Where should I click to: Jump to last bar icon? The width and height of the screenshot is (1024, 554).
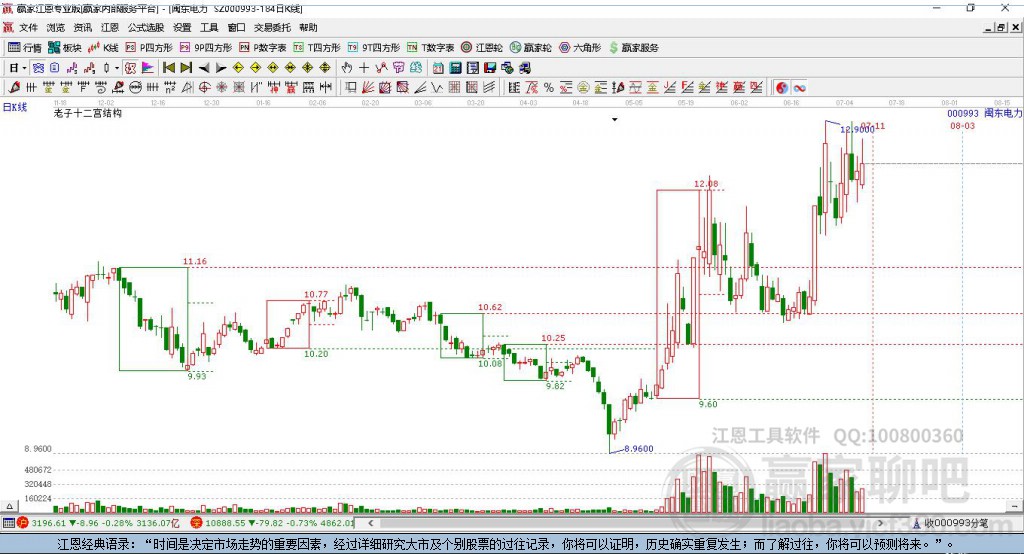pos(186,68)
